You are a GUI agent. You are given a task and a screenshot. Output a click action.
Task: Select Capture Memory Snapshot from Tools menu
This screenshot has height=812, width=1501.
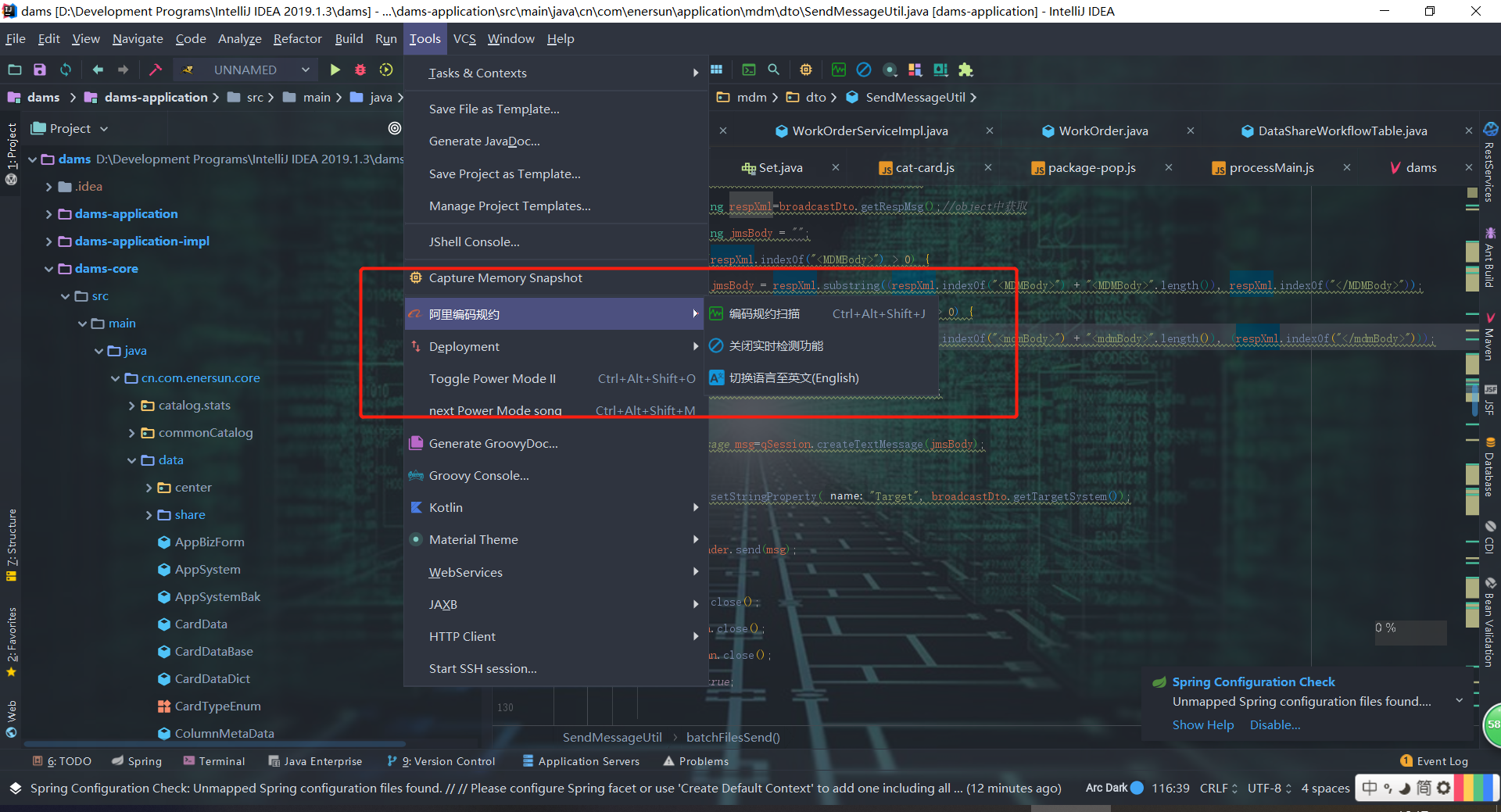[555, 278]
